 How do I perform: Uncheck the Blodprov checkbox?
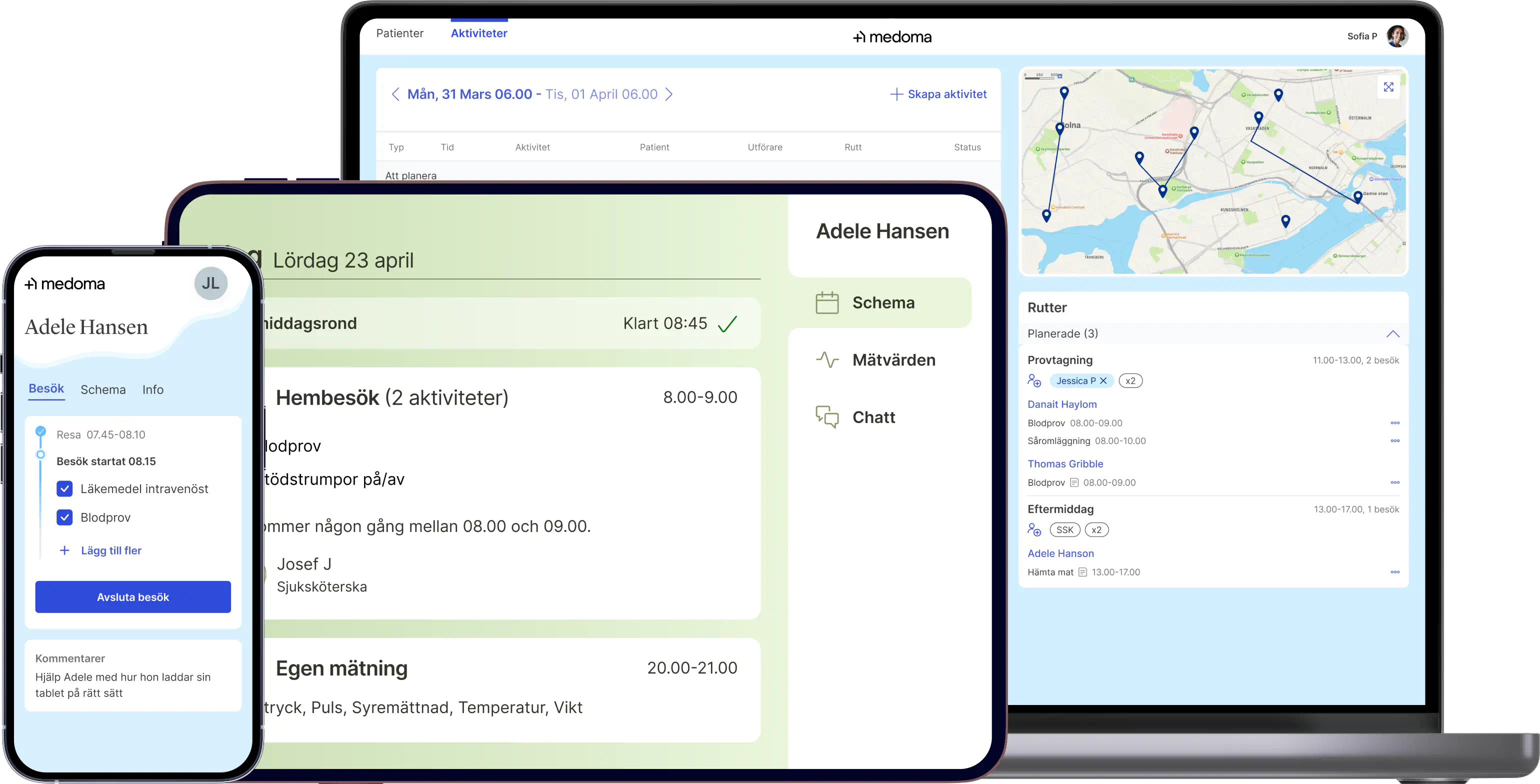tap(64, 517)
